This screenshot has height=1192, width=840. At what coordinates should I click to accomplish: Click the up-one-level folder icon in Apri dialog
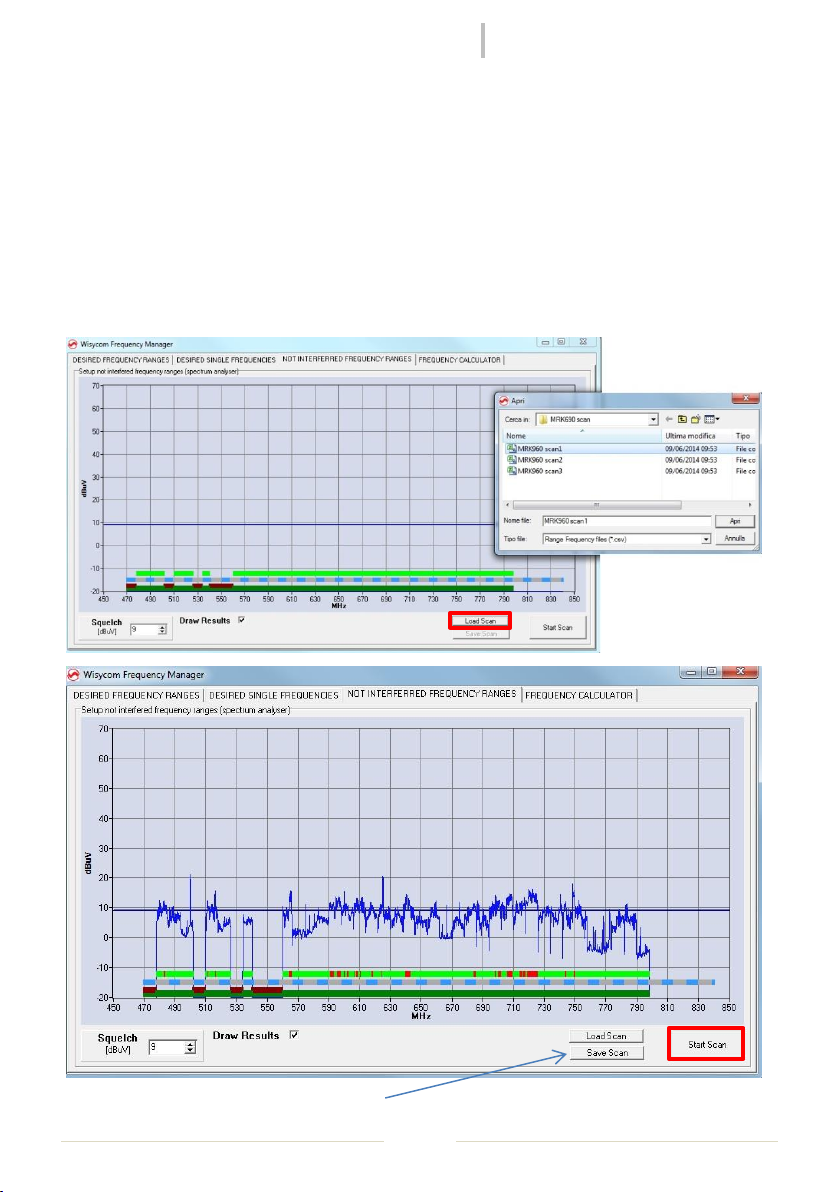pyautogui.click(x=682, y=419)
